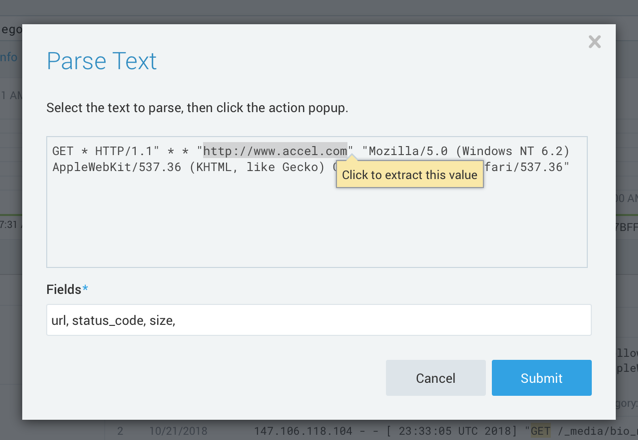Click the Fields label

click(64, 289)
